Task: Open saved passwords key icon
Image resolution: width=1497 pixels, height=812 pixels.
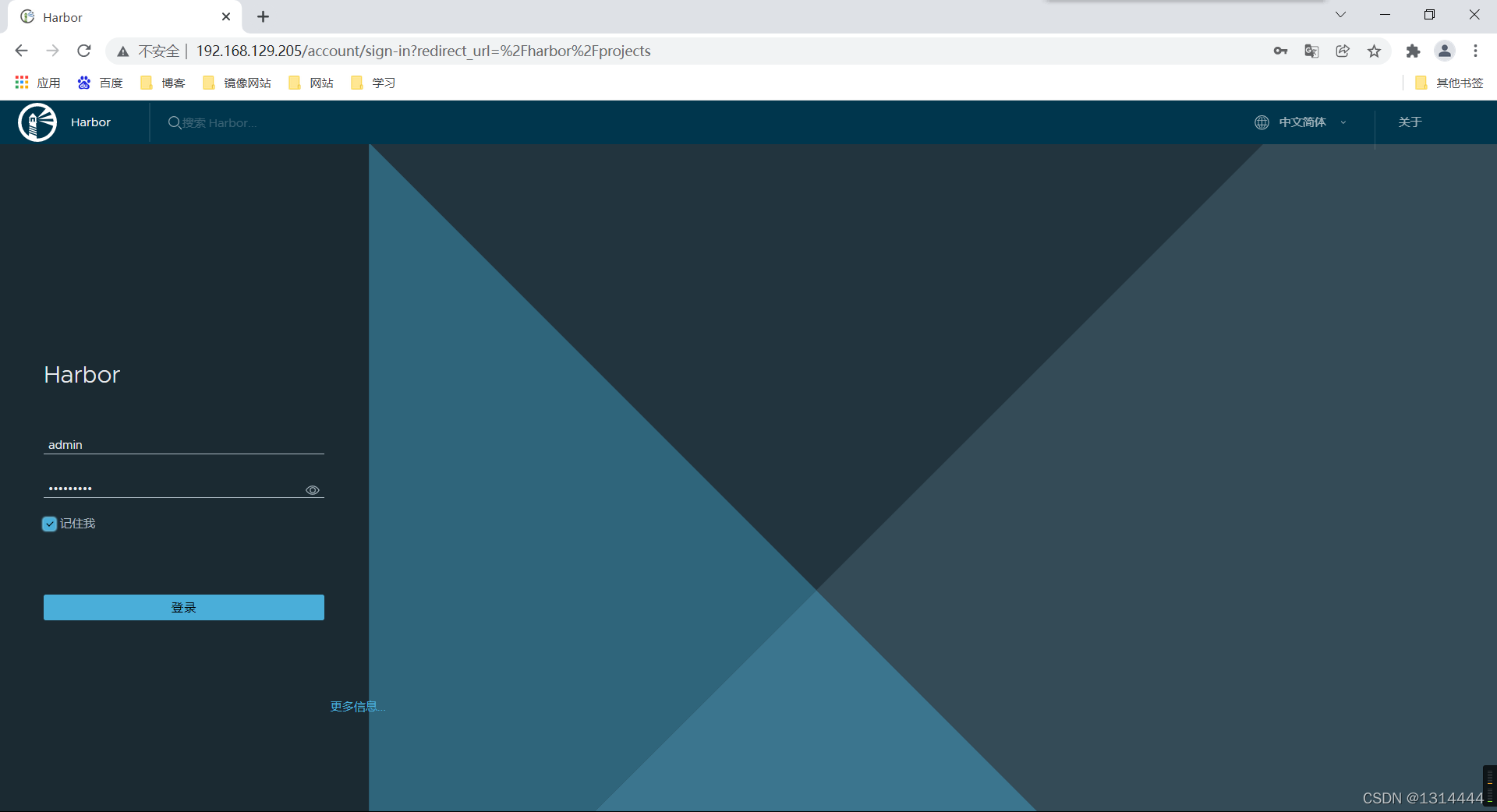Action: (1280, 51)
